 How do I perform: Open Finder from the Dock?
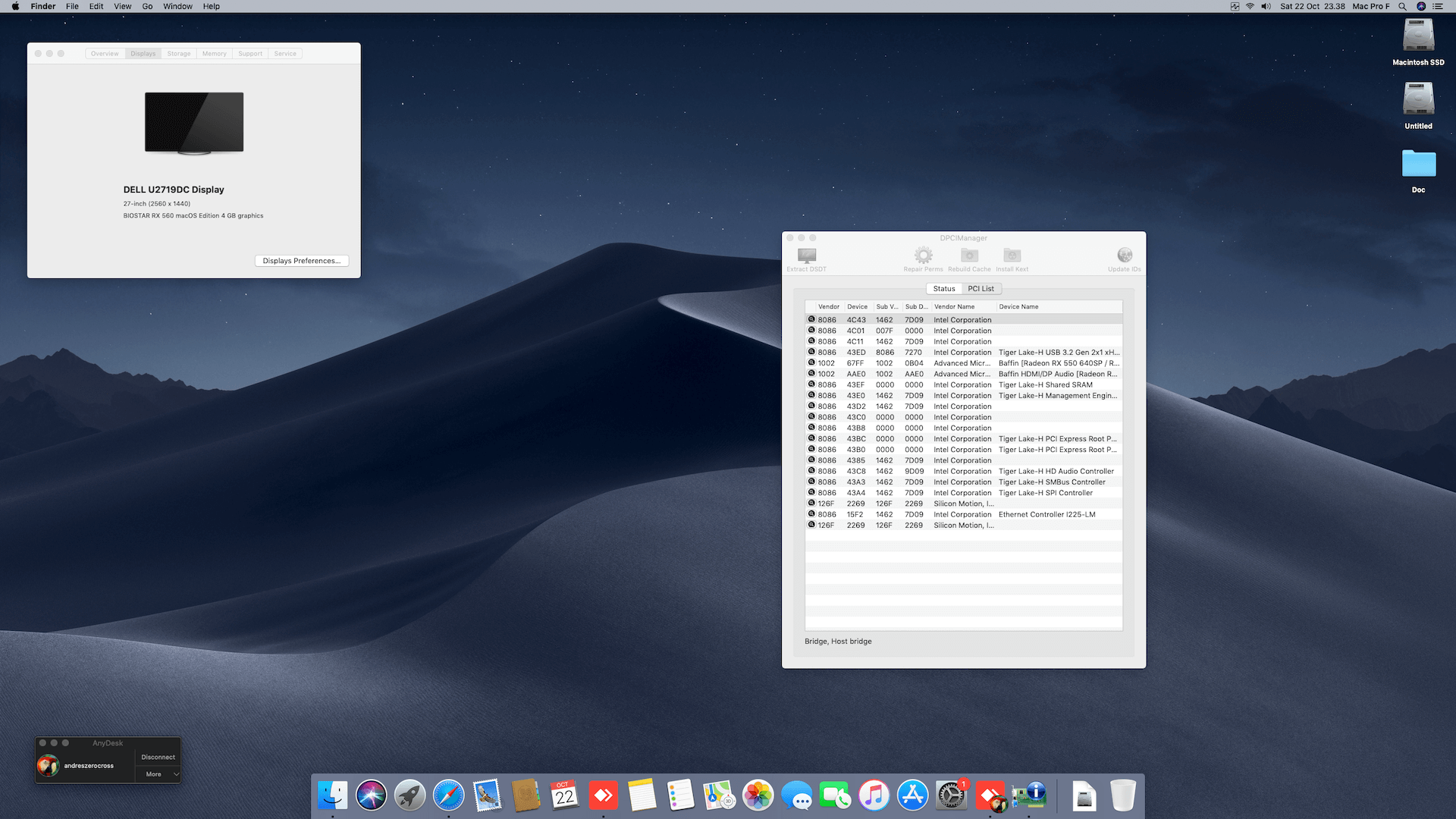[332, 795]
